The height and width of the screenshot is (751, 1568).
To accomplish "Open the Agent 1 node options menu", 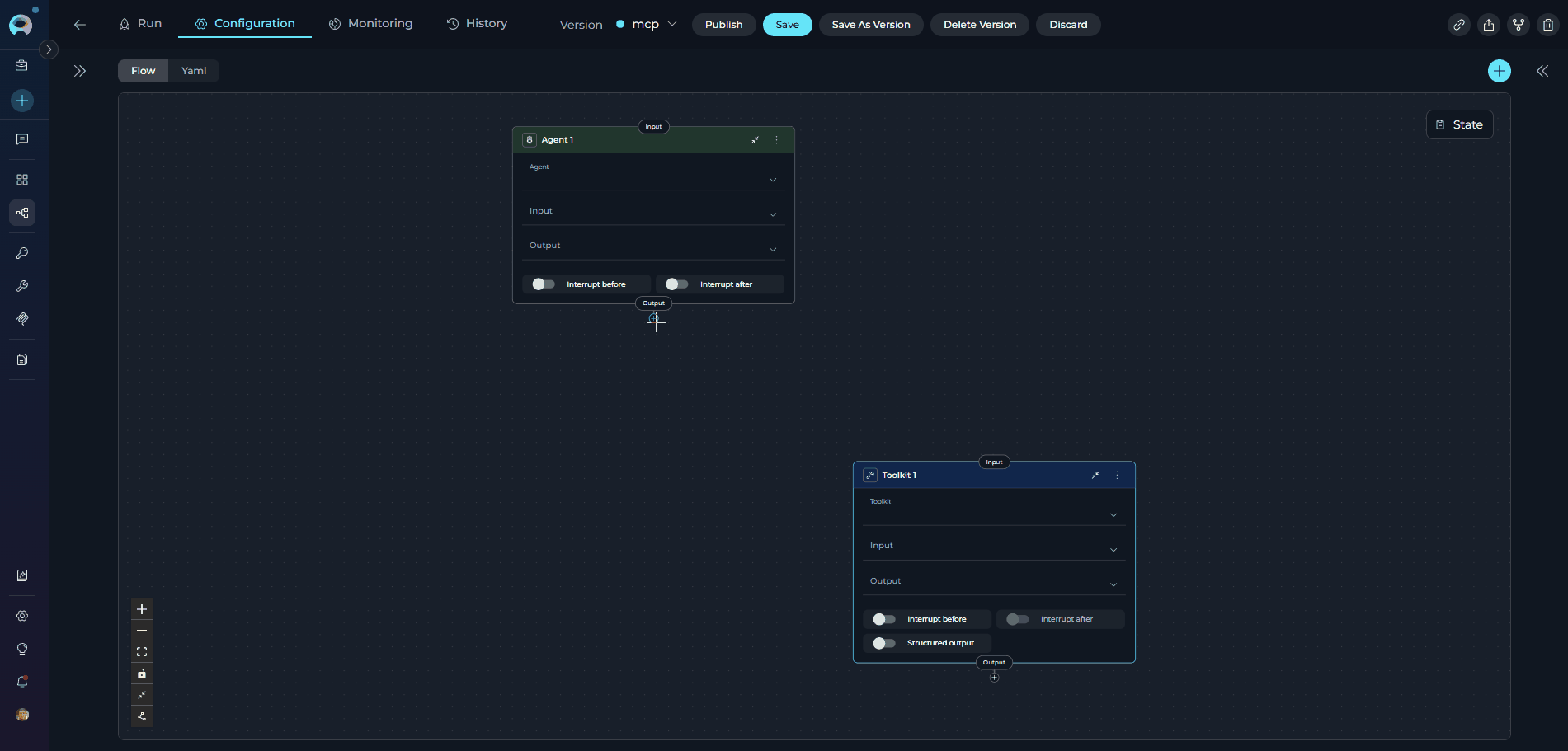I will pos(776,140).
